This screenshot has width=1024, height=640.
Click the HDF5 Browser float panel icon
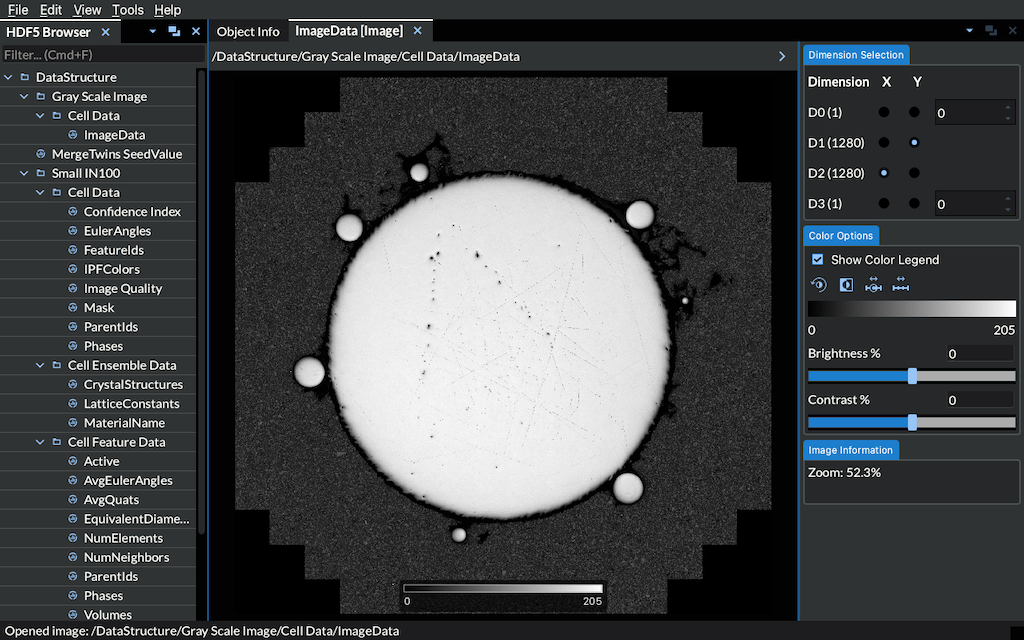(174, 32)
